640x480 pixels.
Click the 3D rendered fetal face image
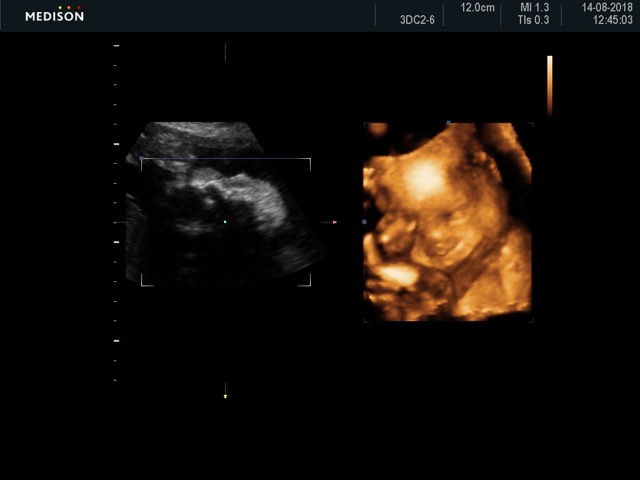pyautogui.click(x=448, y=222)
